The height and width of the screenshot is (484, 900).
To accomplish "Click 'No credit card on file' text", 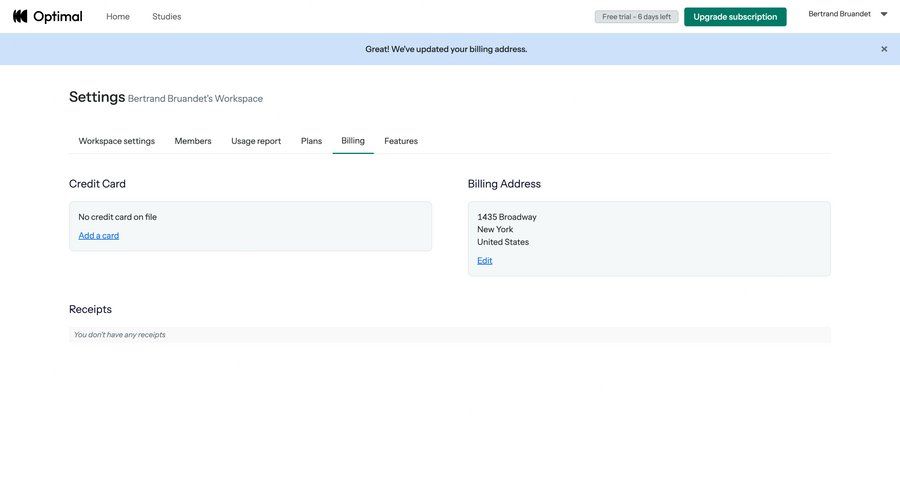I will pos(118,217).
